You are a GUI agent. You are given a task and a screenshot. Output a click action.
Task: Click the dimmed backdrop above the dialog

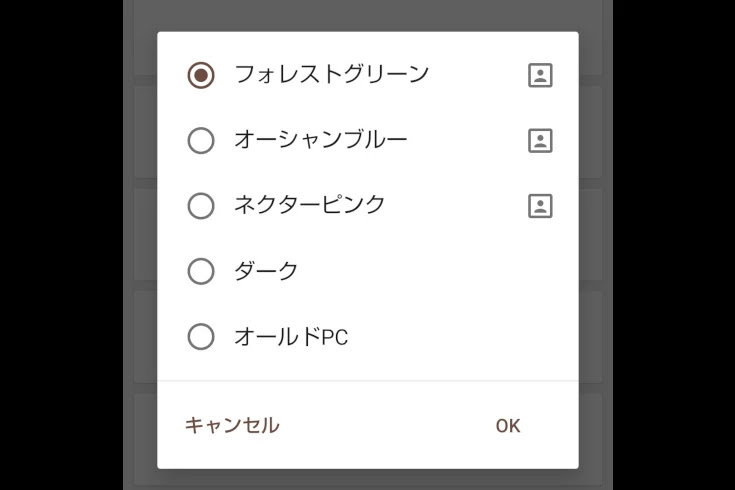click(x=368, y=15)
